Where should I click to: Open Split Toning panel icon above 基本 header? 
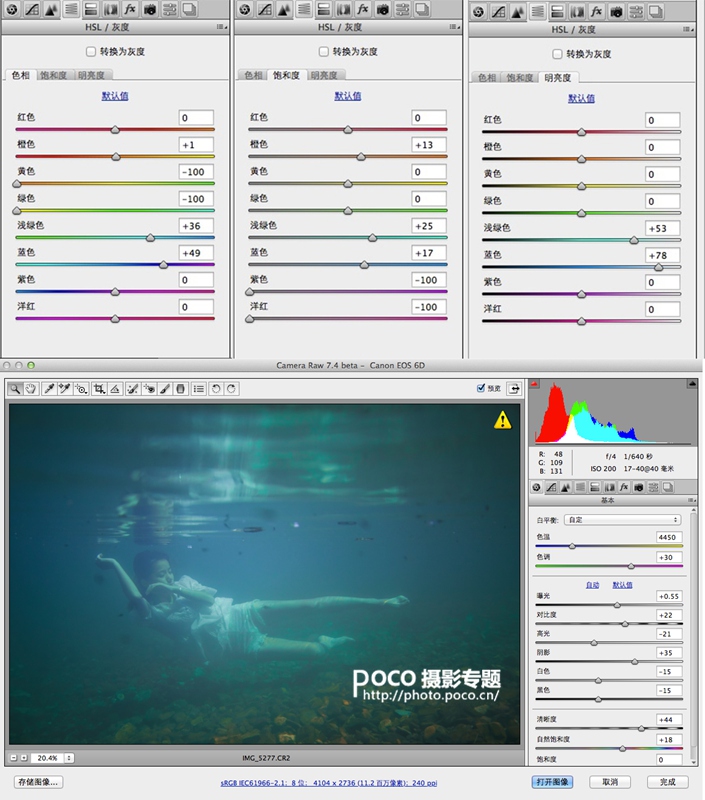595,487
